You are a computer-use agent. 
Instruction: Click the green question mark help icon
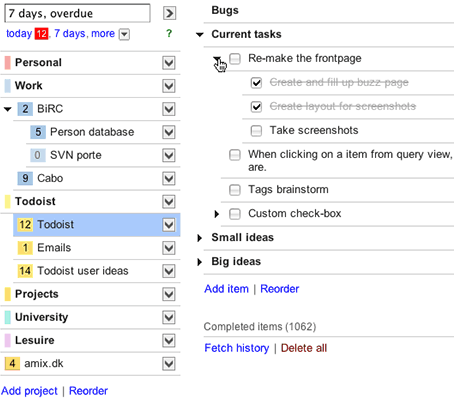coord(169,33)
